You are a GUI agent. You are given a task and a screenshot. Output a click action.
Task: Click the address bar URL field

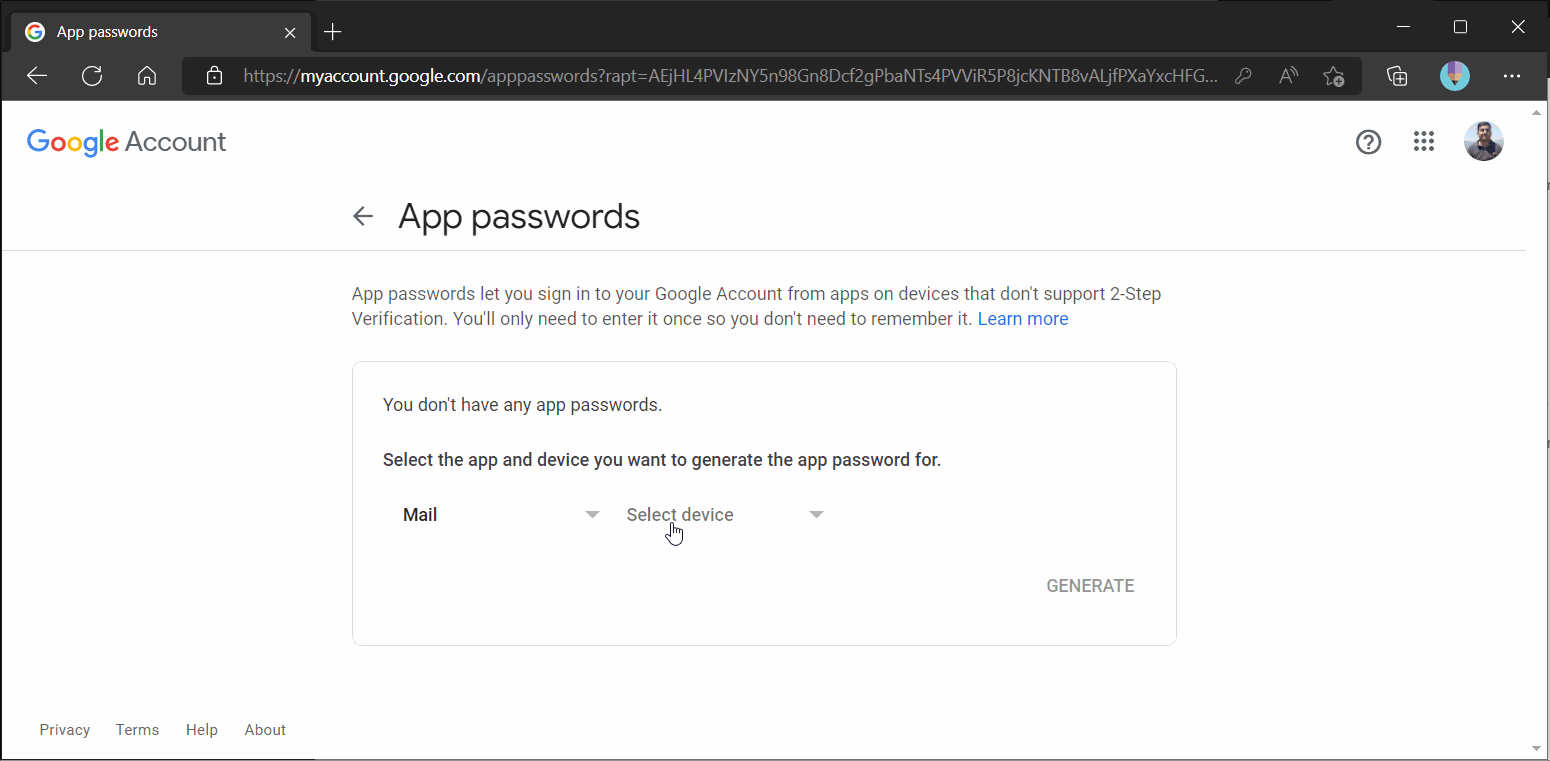730,76
